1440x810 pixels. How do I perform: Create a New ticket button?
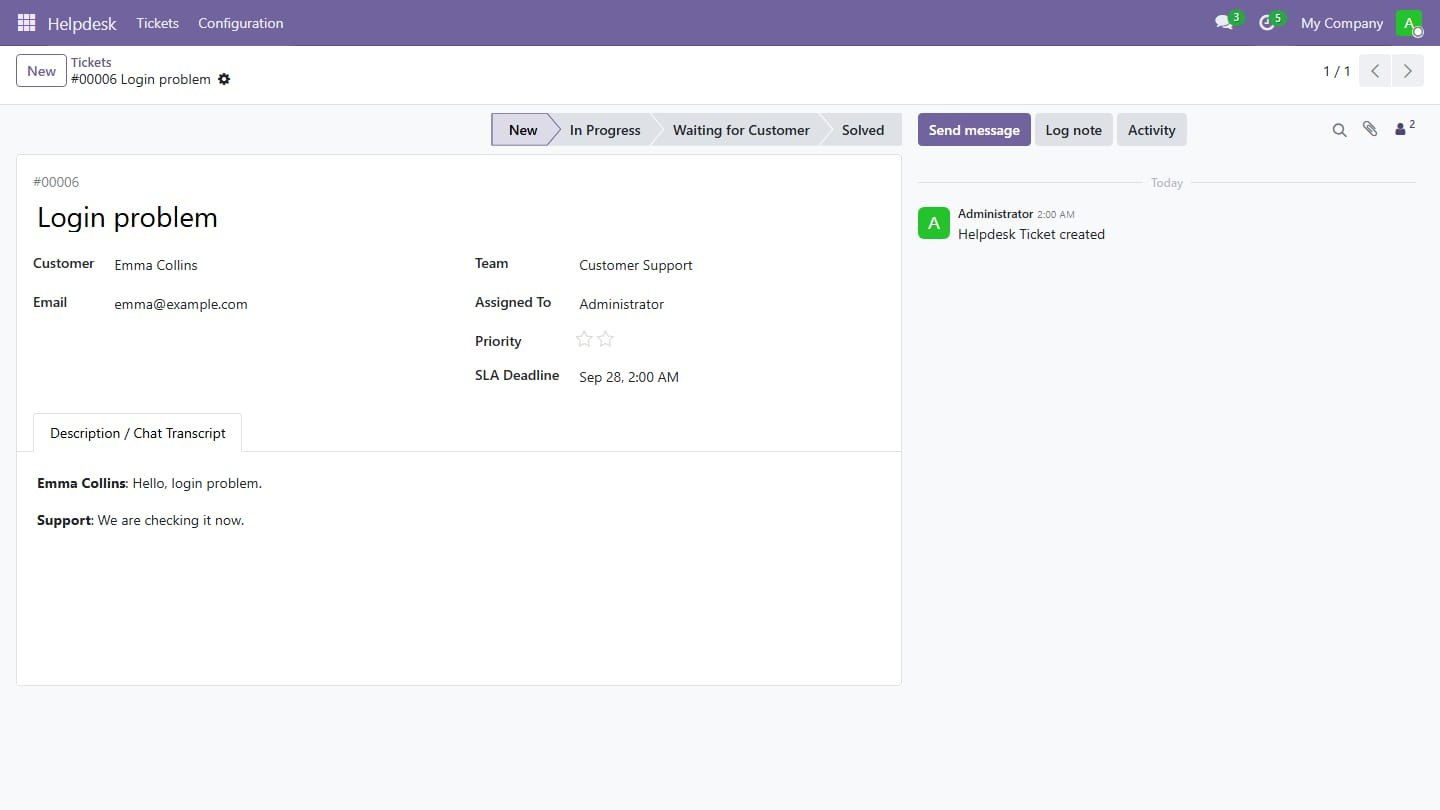pyautogui.click(x=41, y=71)
